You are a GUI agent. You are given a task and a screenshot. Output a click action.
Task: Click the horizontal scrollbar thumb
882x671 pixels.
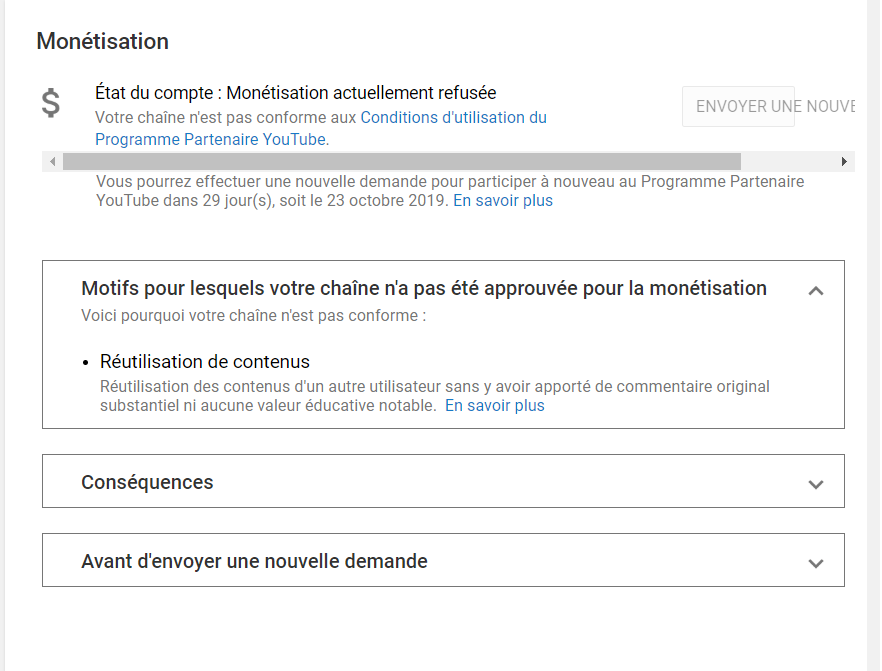[402, 162]
